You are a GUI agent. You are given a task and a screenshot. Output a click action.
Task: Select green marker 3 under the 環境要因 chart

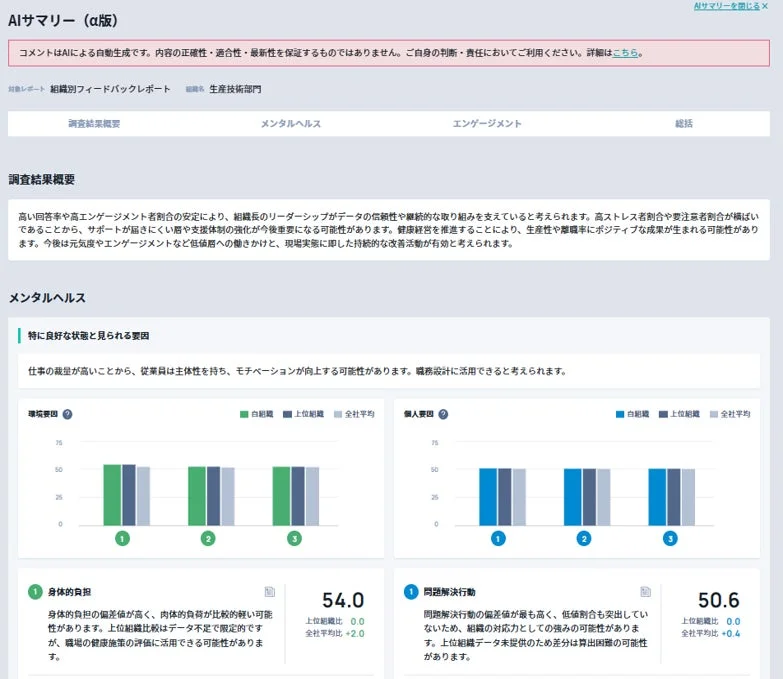[295, 539]
